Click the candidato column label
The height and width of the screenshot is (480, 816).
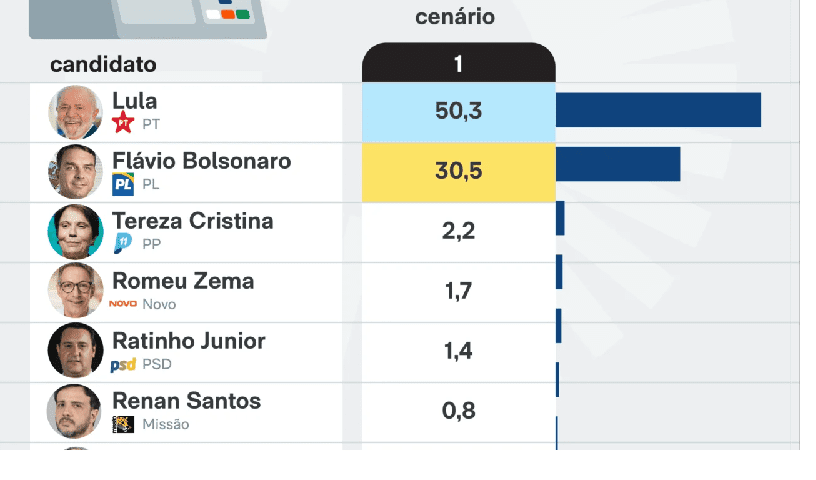pos(103,65)
